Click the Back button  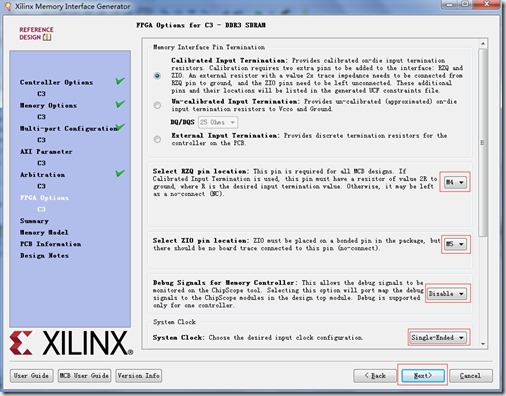click(x=375, y=376)
